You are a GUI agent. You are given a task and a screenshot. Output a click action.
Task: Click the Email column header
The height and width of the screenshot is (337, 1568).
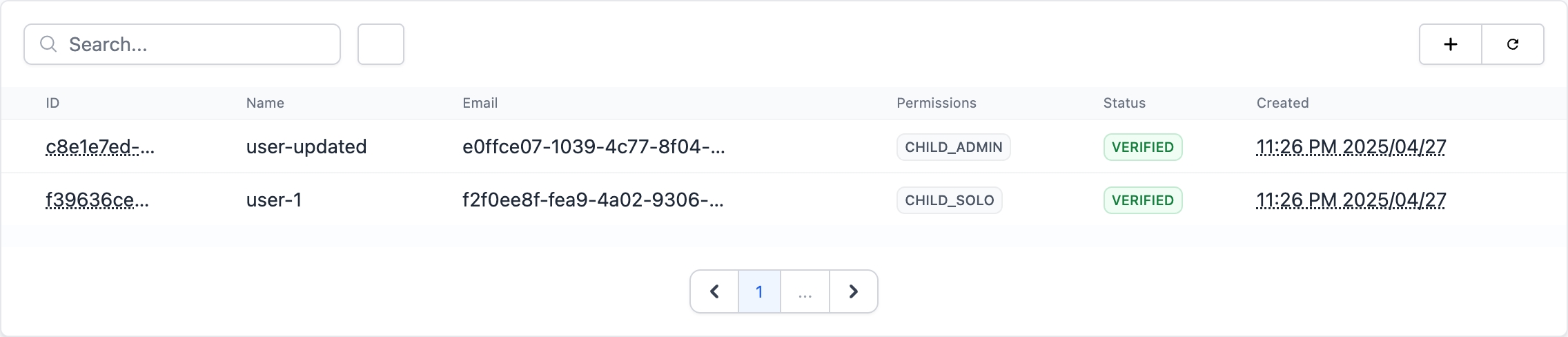(480, 103)
